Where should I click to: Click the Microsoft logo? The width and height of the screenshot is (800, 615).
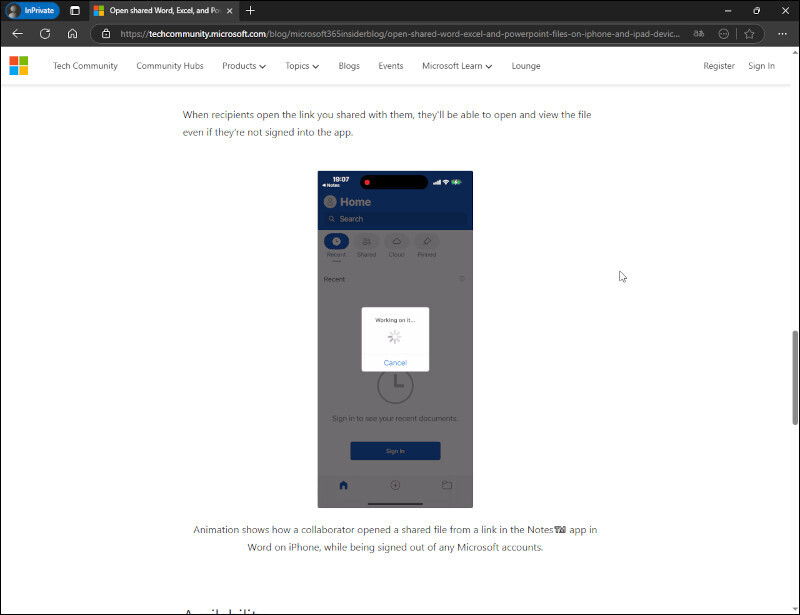(19, 65)
